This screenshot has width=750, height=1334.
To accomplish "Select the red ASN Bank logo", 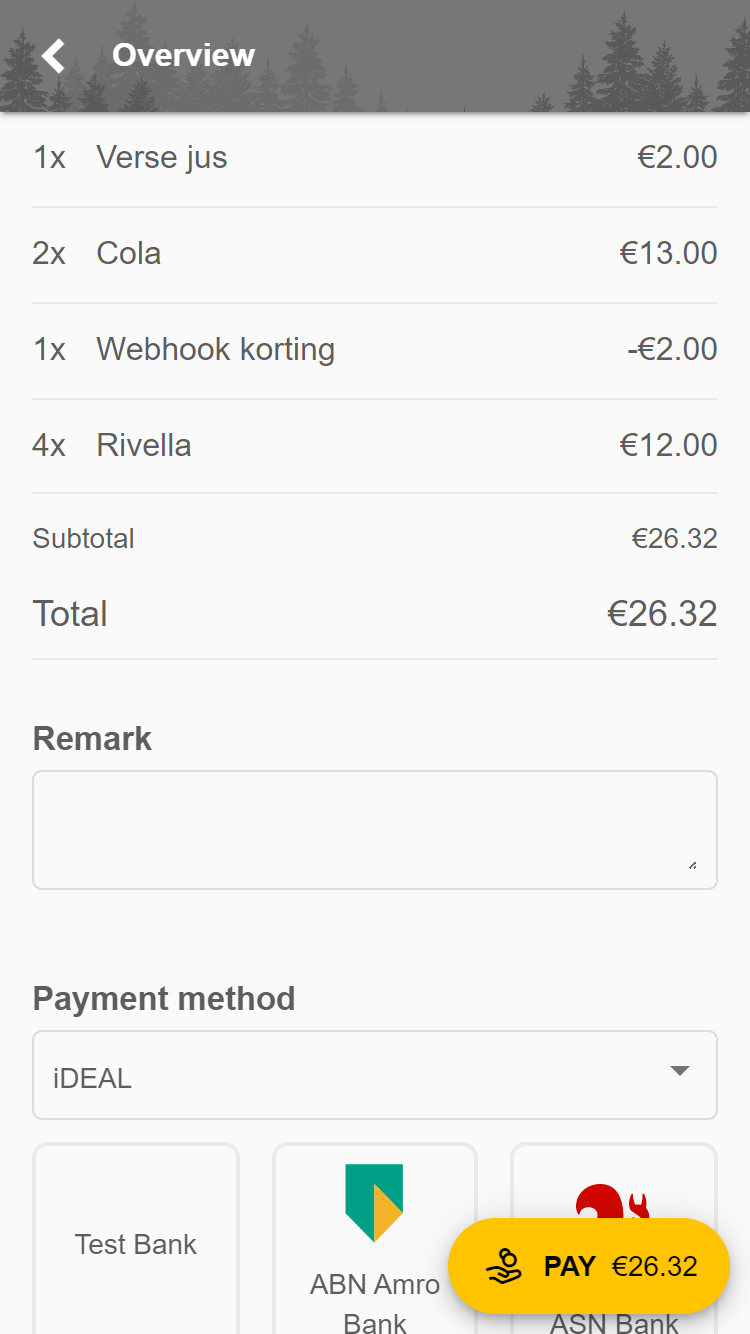I will point(612,1202).
